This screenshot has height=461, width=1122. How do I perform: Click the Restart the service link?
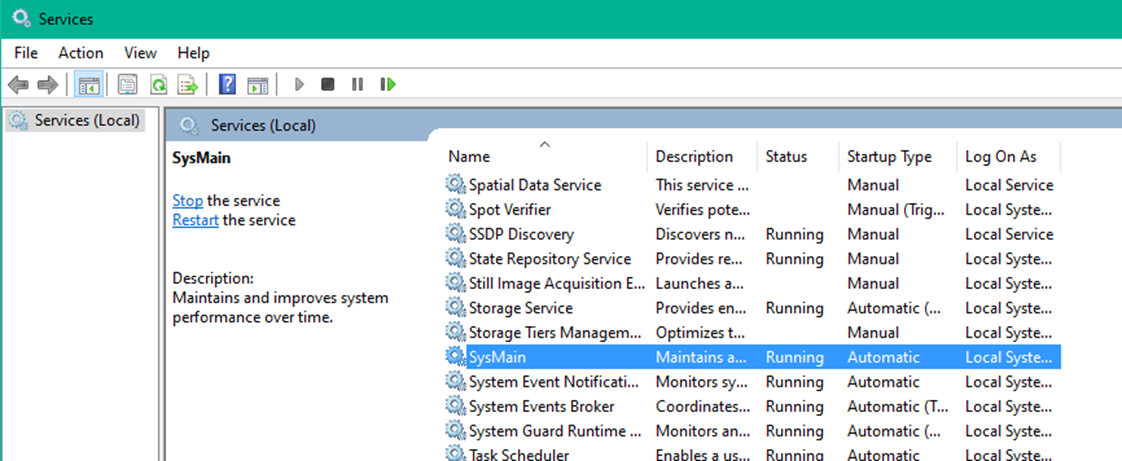point(195,220)
